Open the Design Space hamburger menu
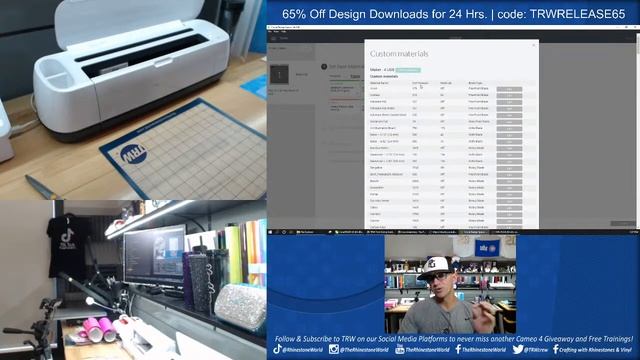The width and height of the screenshot is (640, 360). pyautogui.click(x=273, y=38)
